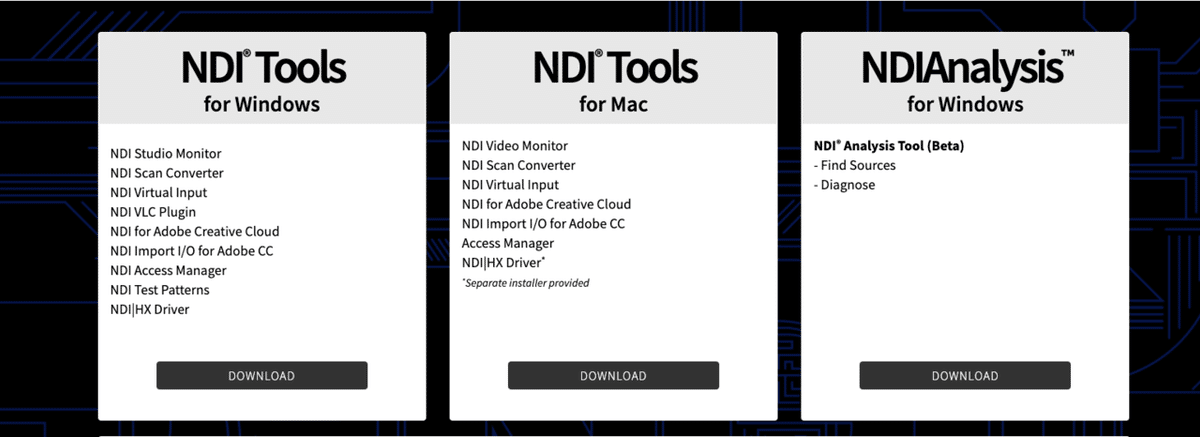Select 'NDI Import I/O for Adobe CC' in Mac card
The width and height of the screenshot is (1200, 437).
pyautogui.click(x=544, y=224)
